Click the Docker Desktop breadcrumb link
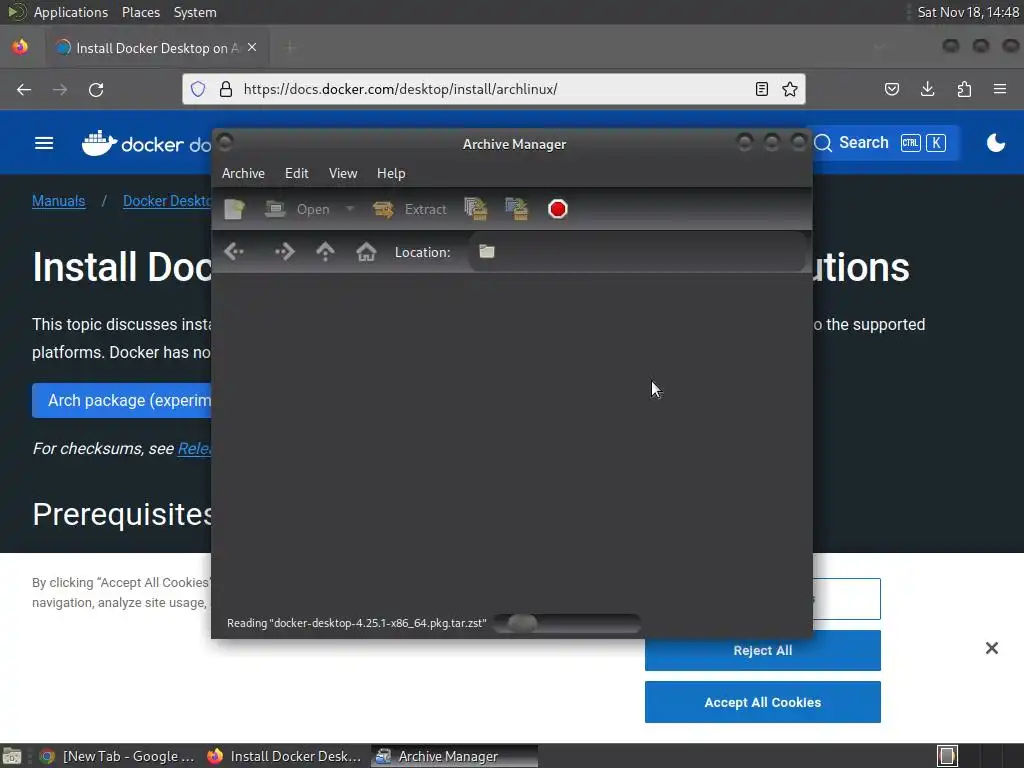This screenshot has width=1024, height=768. coord(168,201)
